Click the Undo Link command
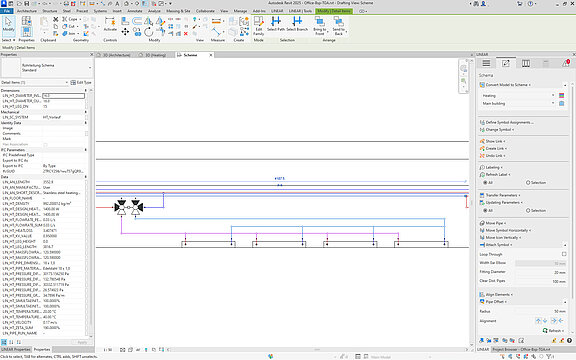The width and height of the screenshot is (576, 360). pyautogui.click(x=493, y=156)
